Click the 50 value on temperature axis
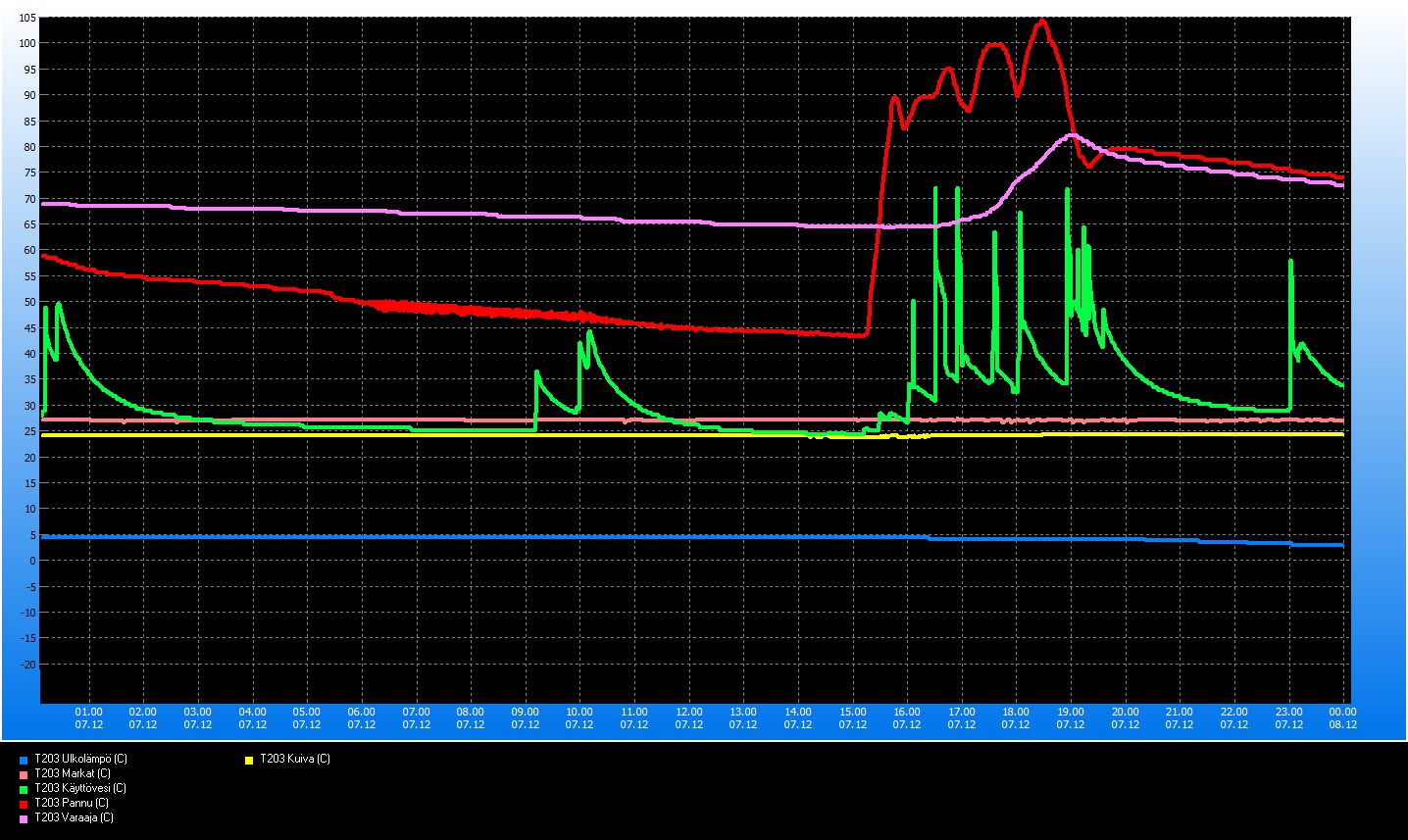The image size is (1408, 840). point(29,302)
